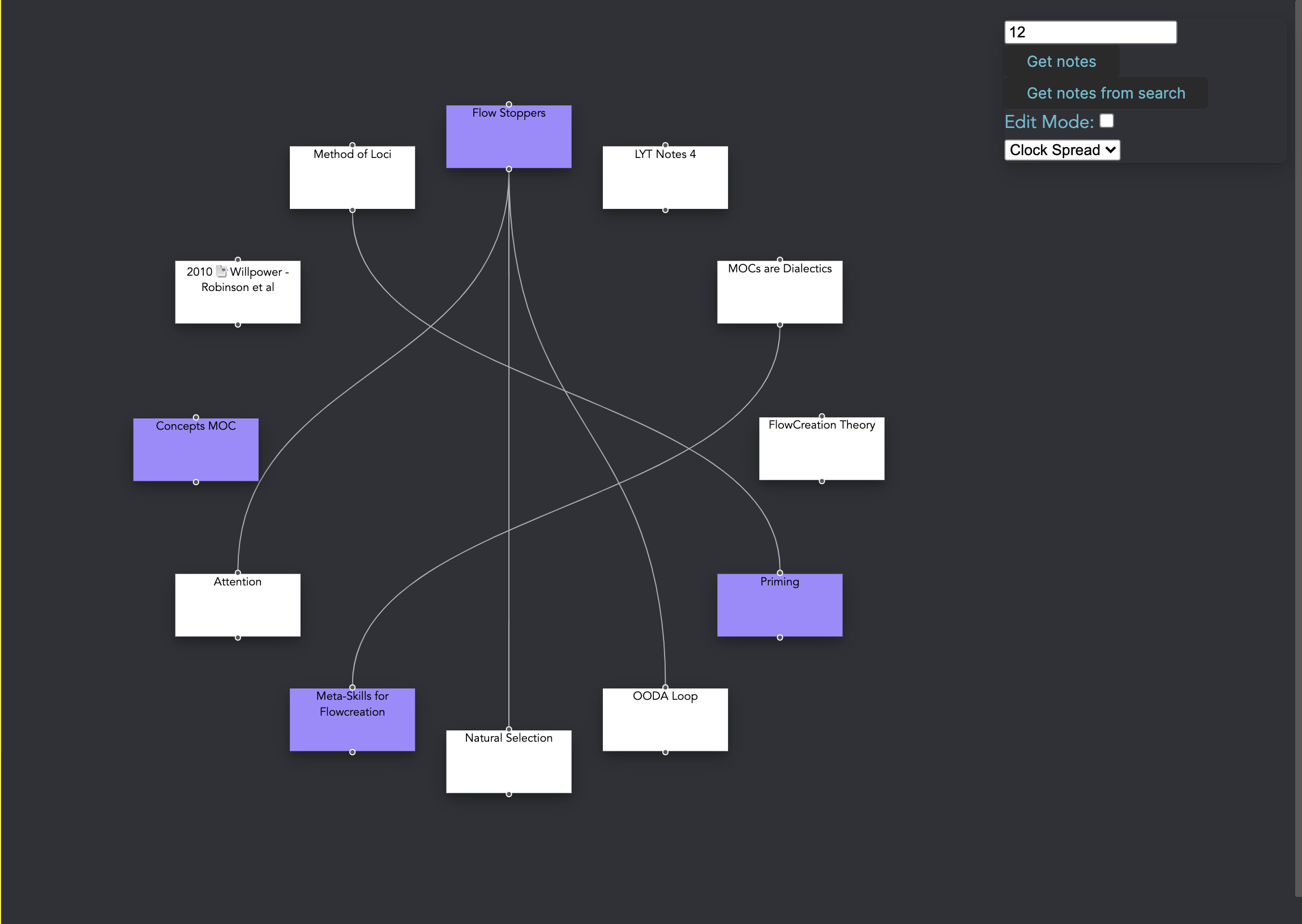Click the top connector of Attention note
The width and height of the screenshot is (1302, 924).
coord(238,573)
